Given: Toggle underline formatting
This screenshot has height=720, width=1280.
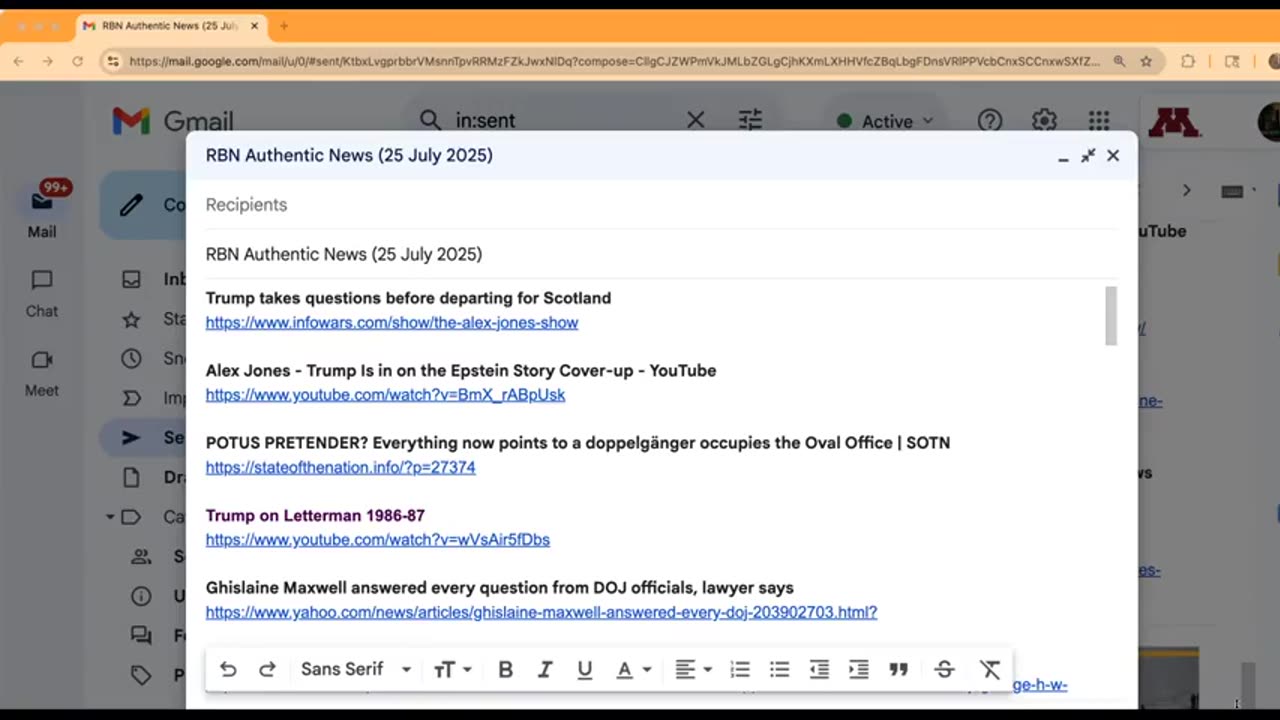Looking at the screenshot, I should [585, 669].
